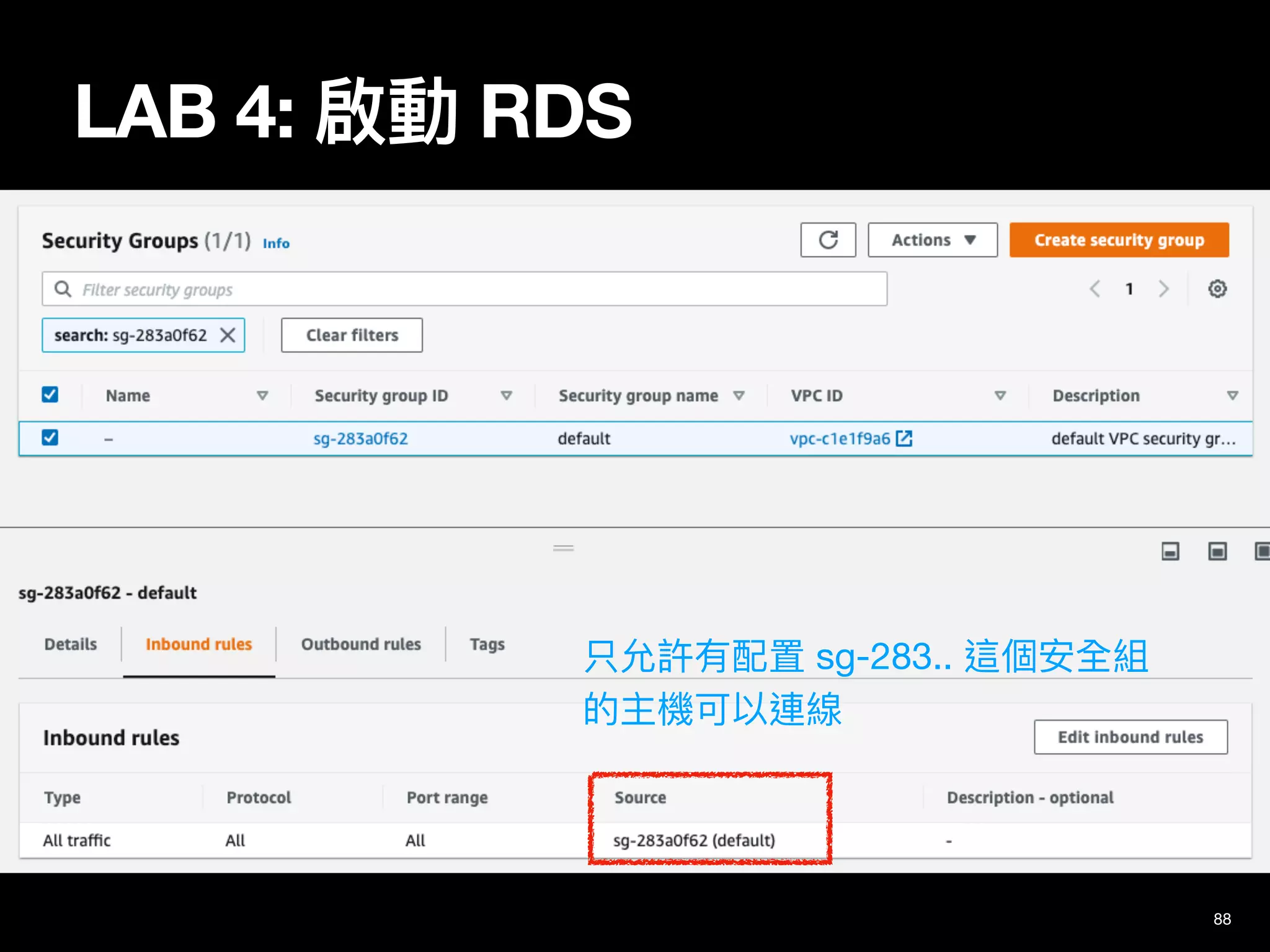Image resolution: width=1270 pixels, height=952 pixels.
Task: Click the 'All traffic' type cell
Action: pos(77,840)
